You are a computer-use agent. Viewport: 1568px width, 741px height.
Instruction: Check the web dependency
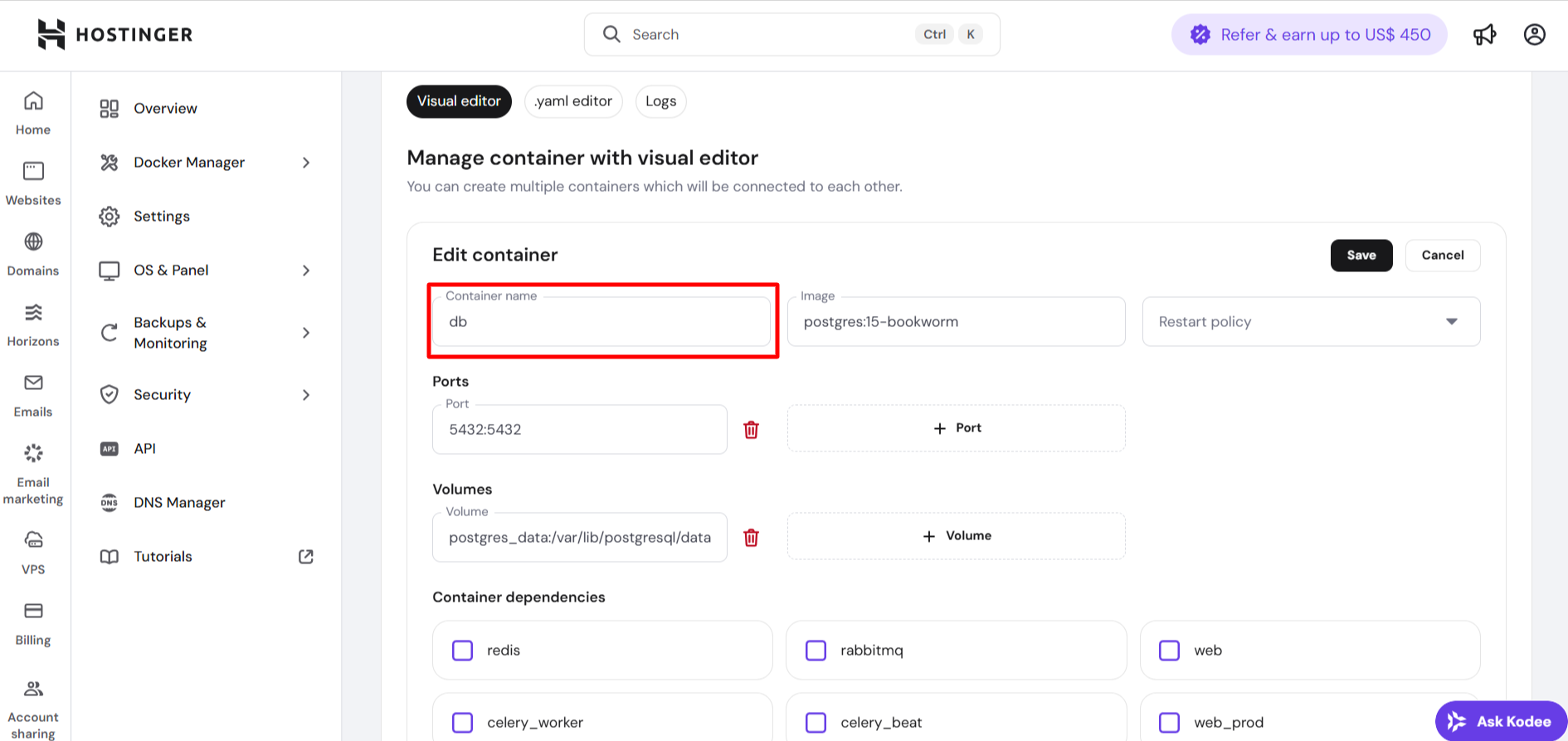(1169, 650)
